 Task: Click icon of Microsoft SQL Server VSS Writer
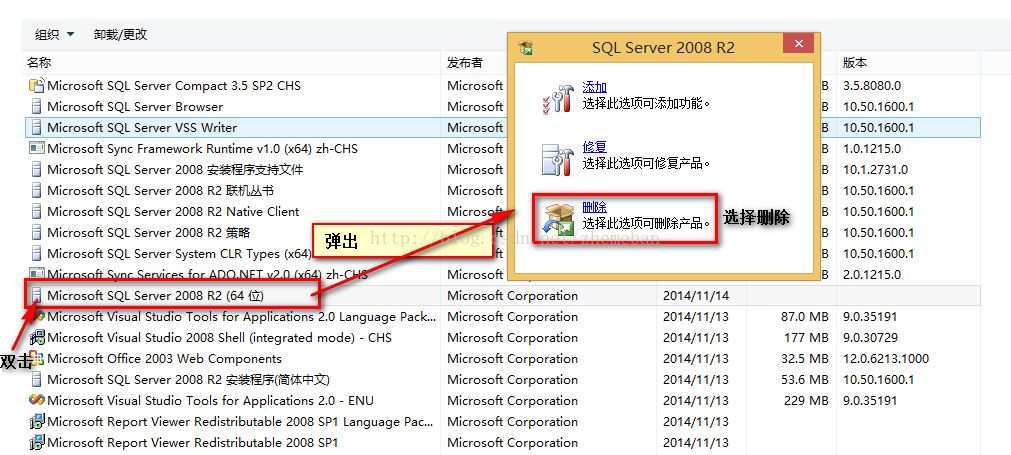click(x=37, y=128)
